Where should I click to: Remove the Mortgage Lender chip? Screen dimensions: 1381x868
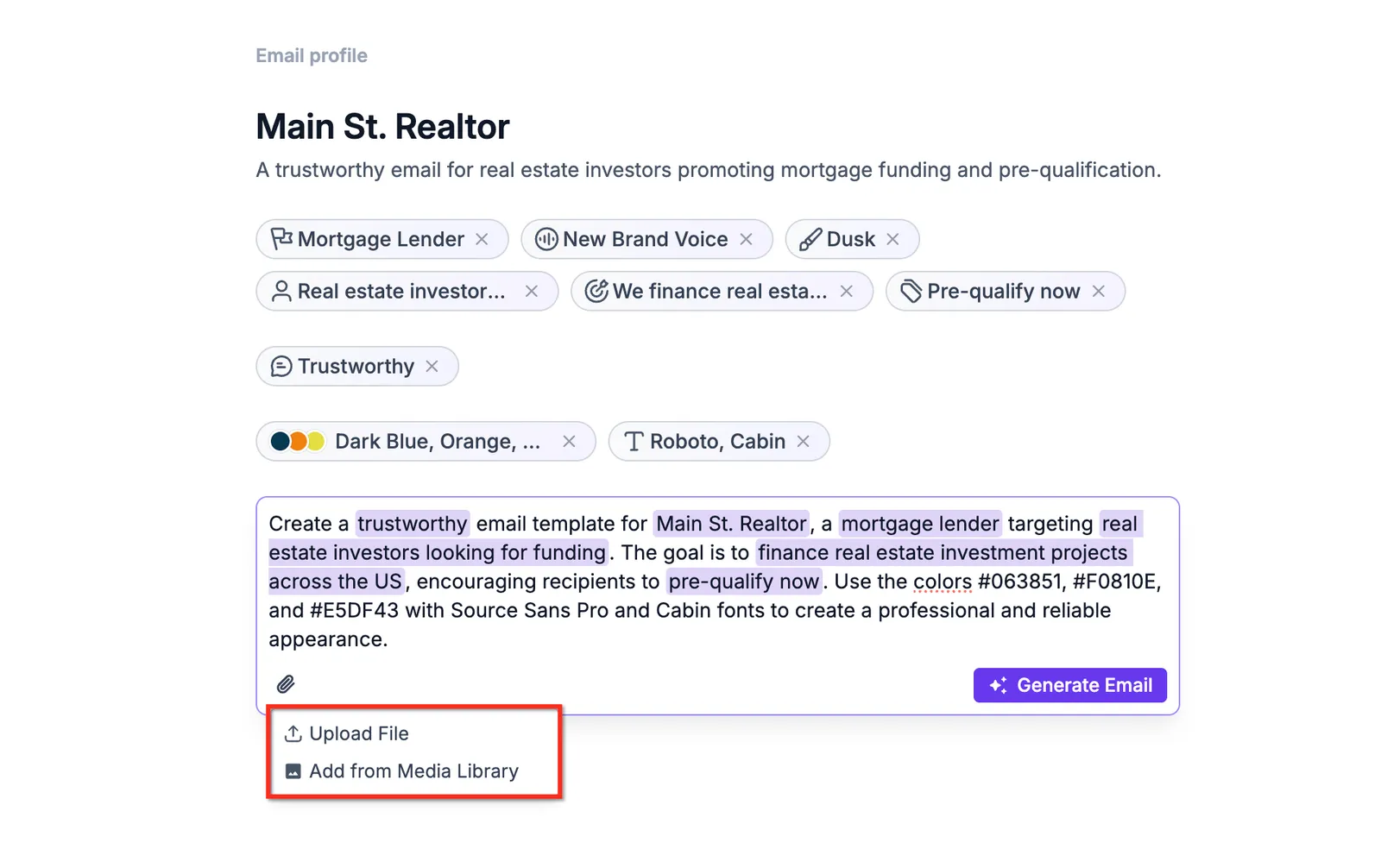coord(482,239)
